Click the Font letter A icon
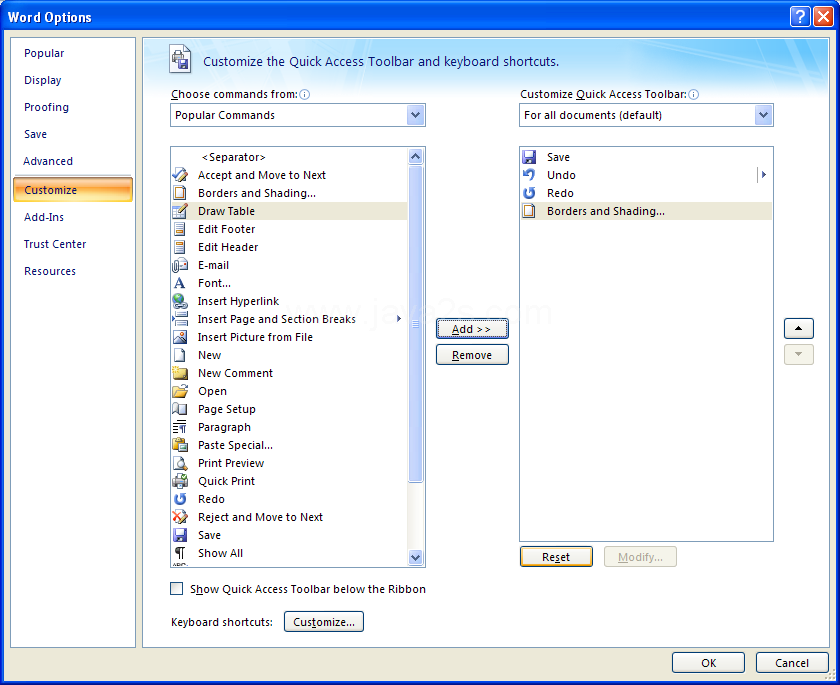 pyautogui.click(x=179, y=283)
